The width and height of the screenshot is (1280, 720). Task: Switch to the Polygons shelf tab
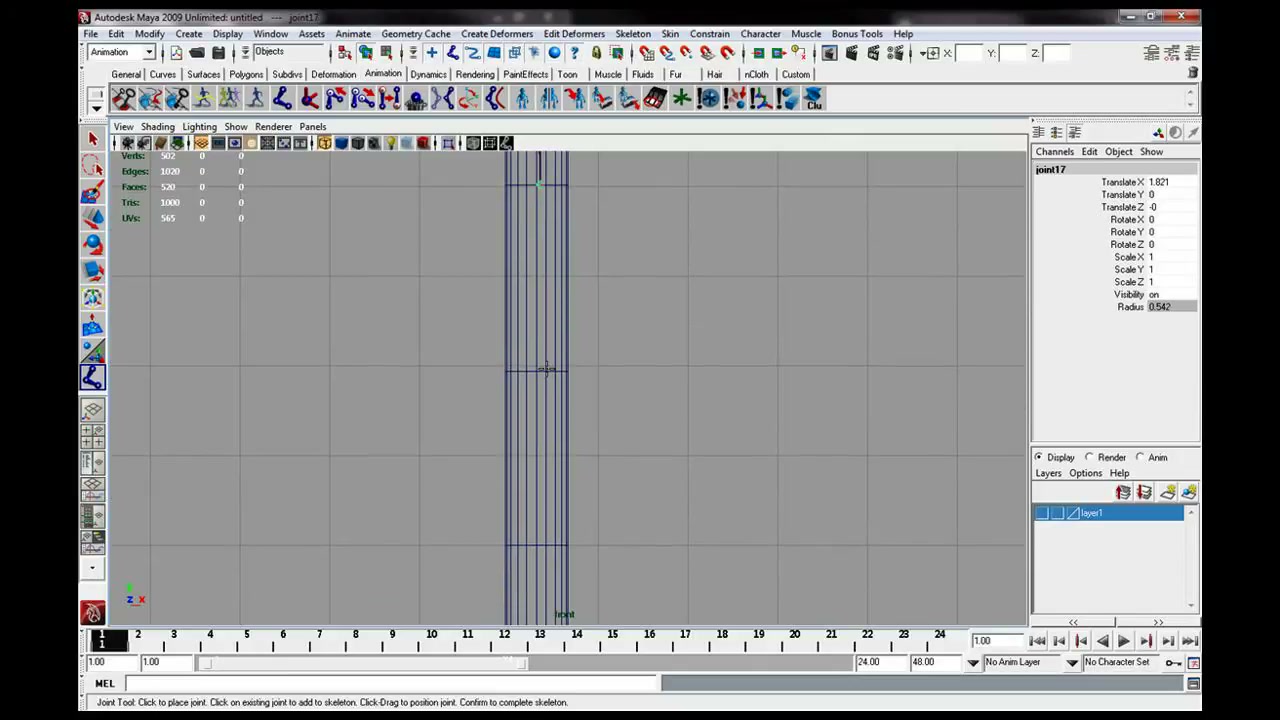pos(246,75)
